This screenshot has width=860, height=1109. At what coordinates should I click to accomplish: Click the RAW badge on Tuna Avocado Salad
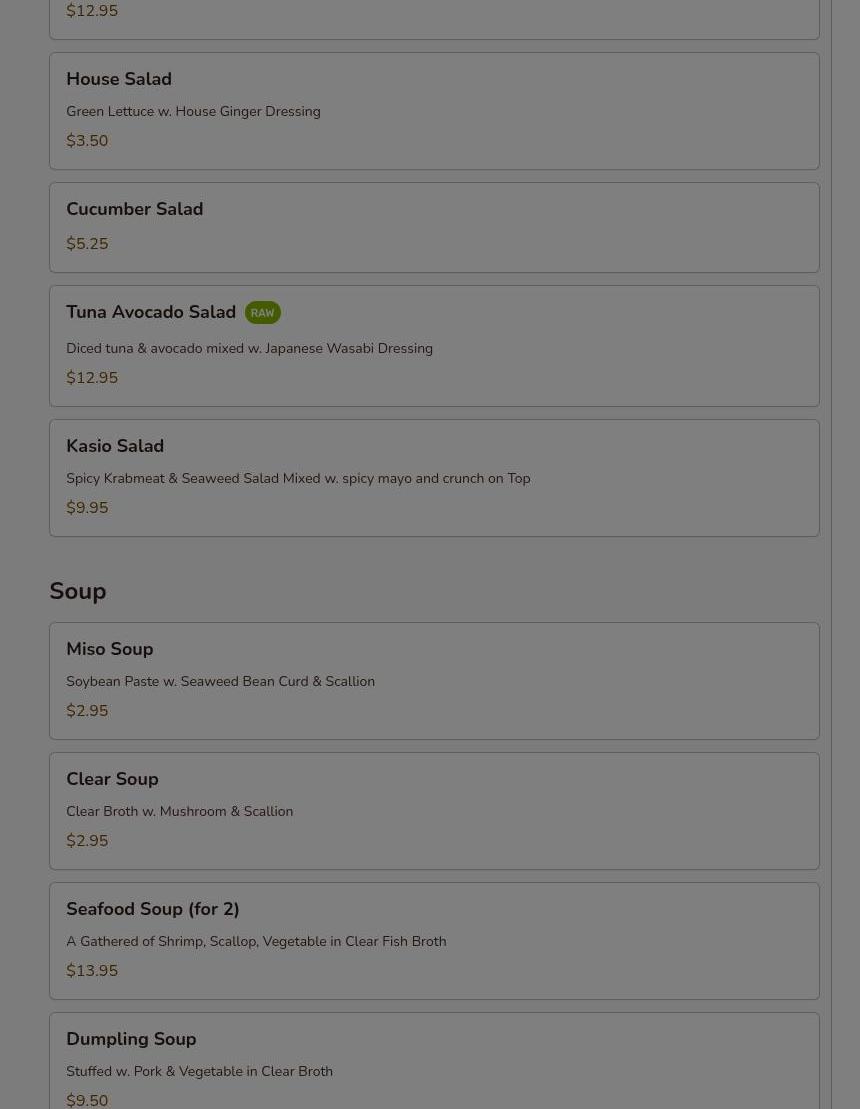(x=262, y=313)
